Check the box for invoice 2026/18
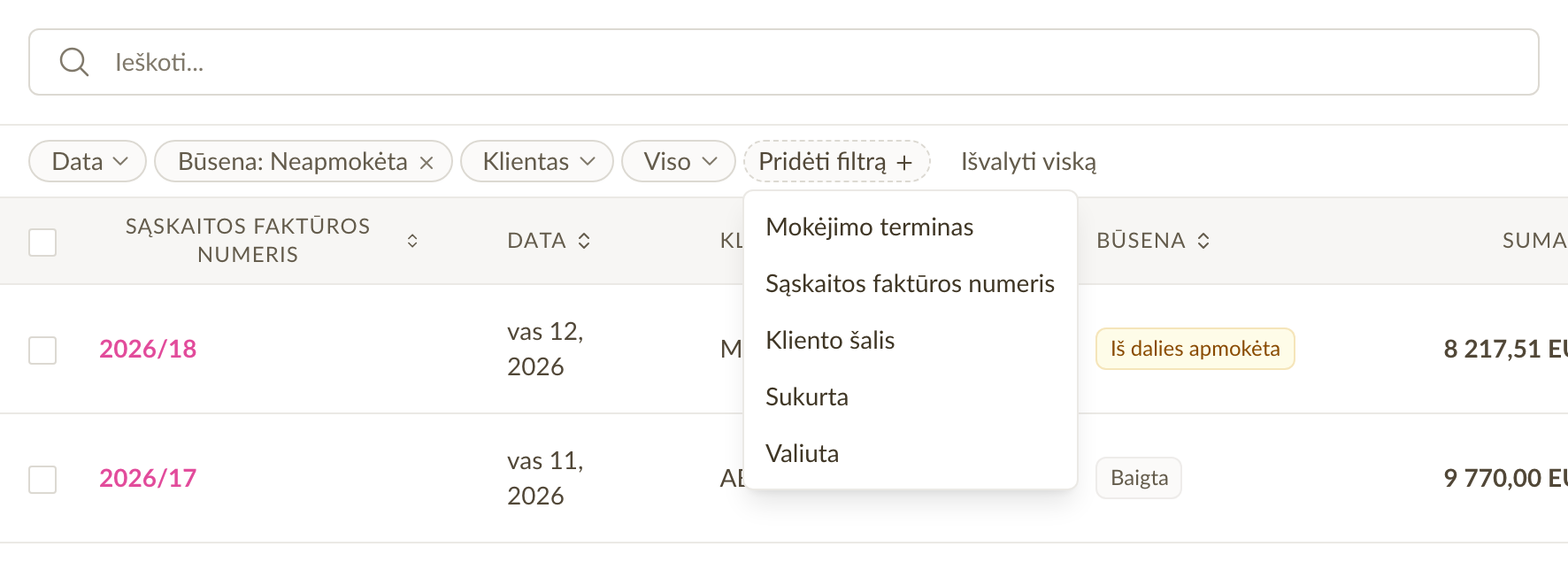1568x570 pixels. coord(42,350)
